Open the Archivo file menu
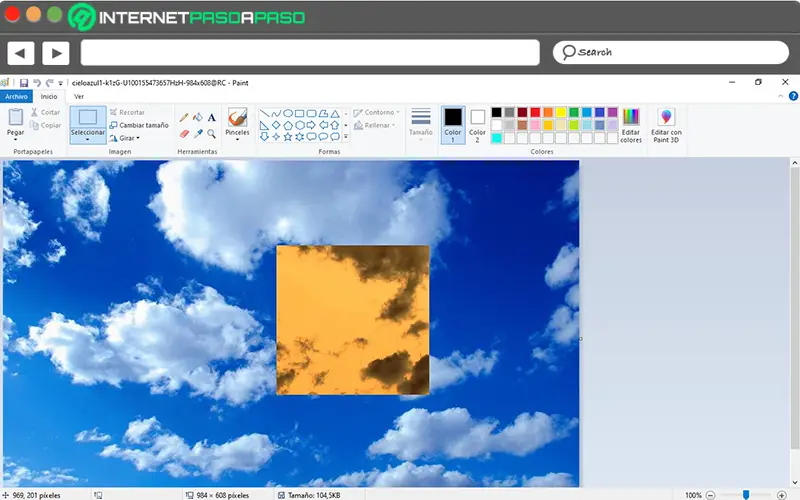 click(x=16, y=96)
